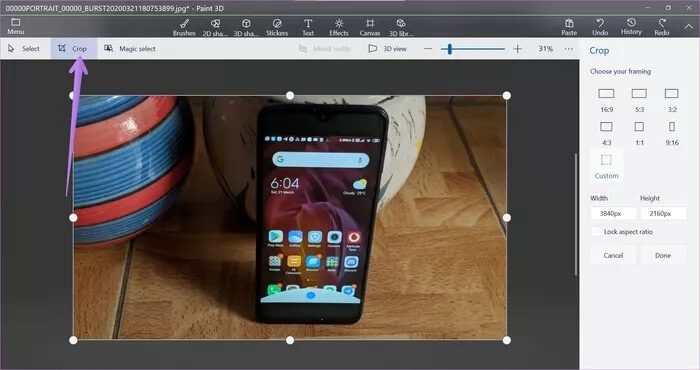Enable the Lock aspect ratio checkbox

coord(596,232)
